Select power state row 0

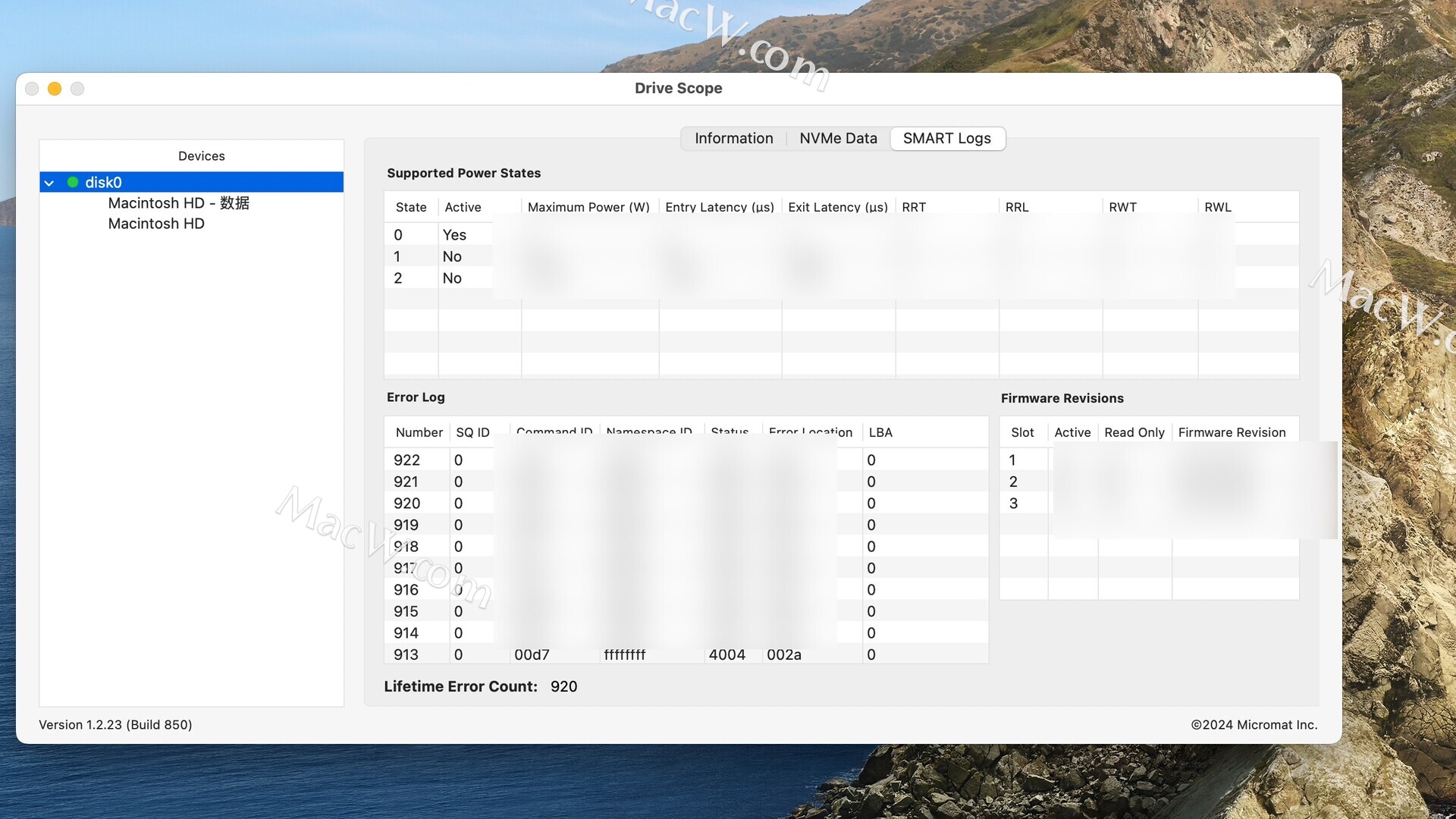click(425, 235)
